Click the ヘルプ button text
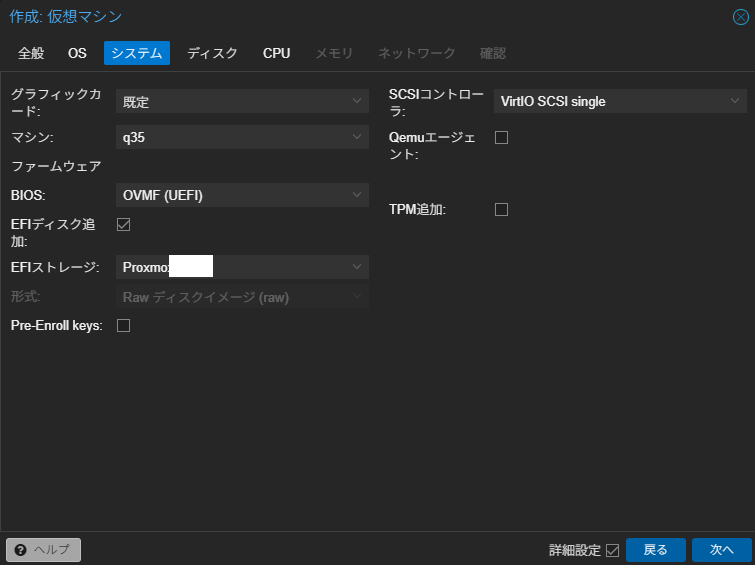 [52, 550]
